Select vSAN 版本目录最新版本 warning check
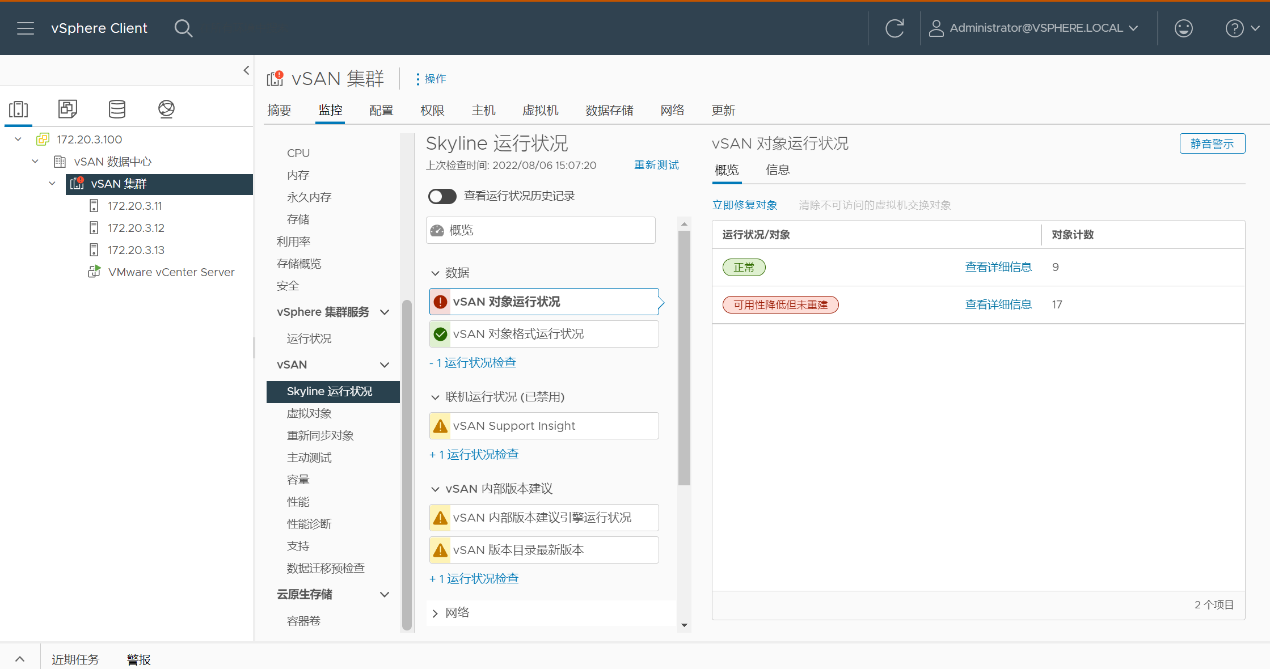Screen dimensions: 1270x669 click(x=544, y=550)
